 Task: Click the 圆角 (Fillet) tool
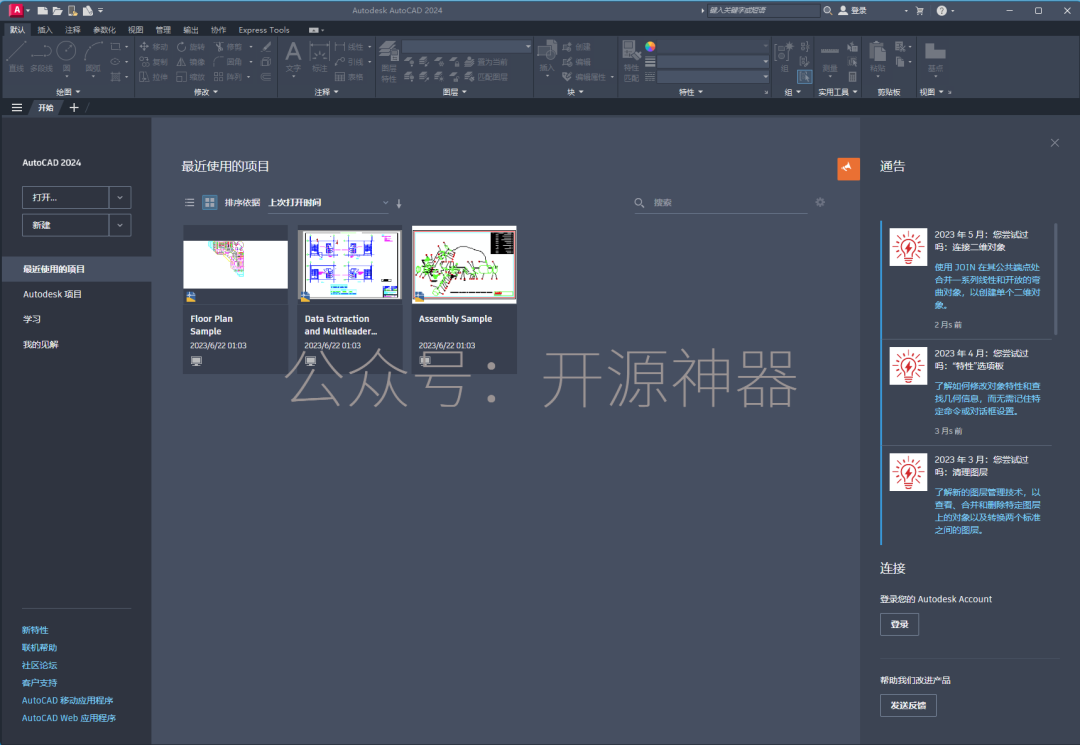[228, 62]
